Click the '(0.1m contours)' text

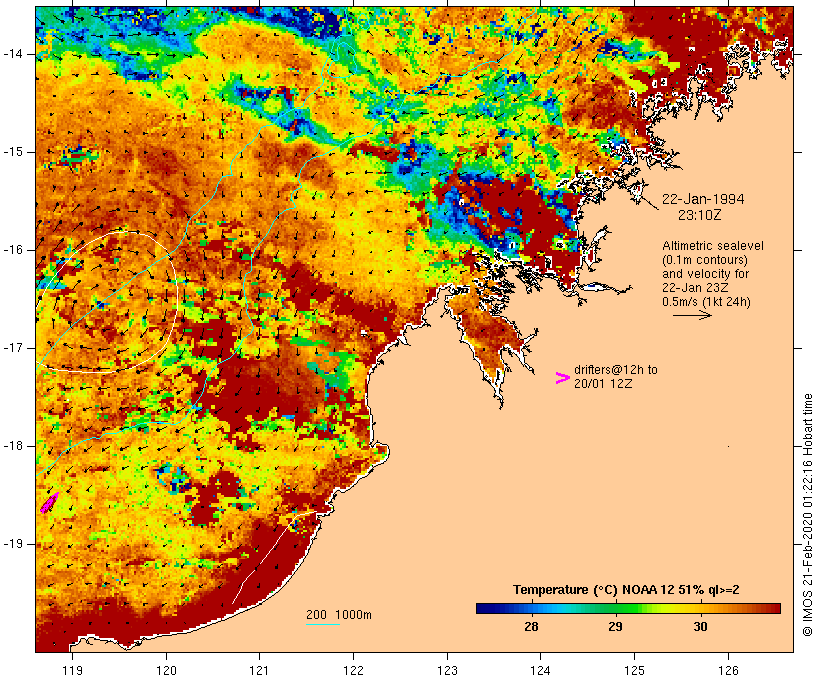[705, 260]
